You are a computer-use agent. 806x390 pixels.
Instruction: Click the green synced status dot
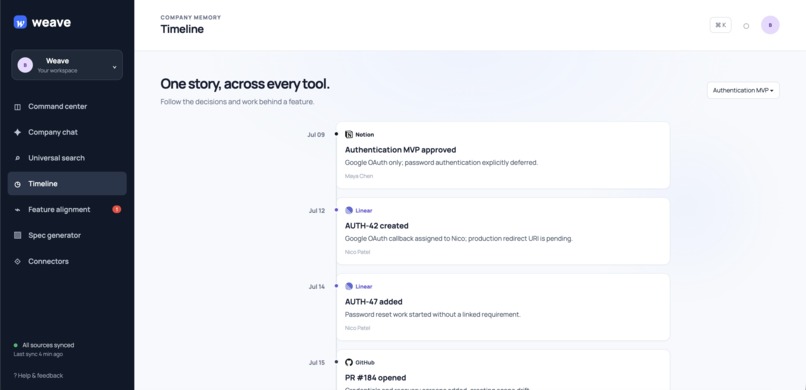tap(15, 345)
